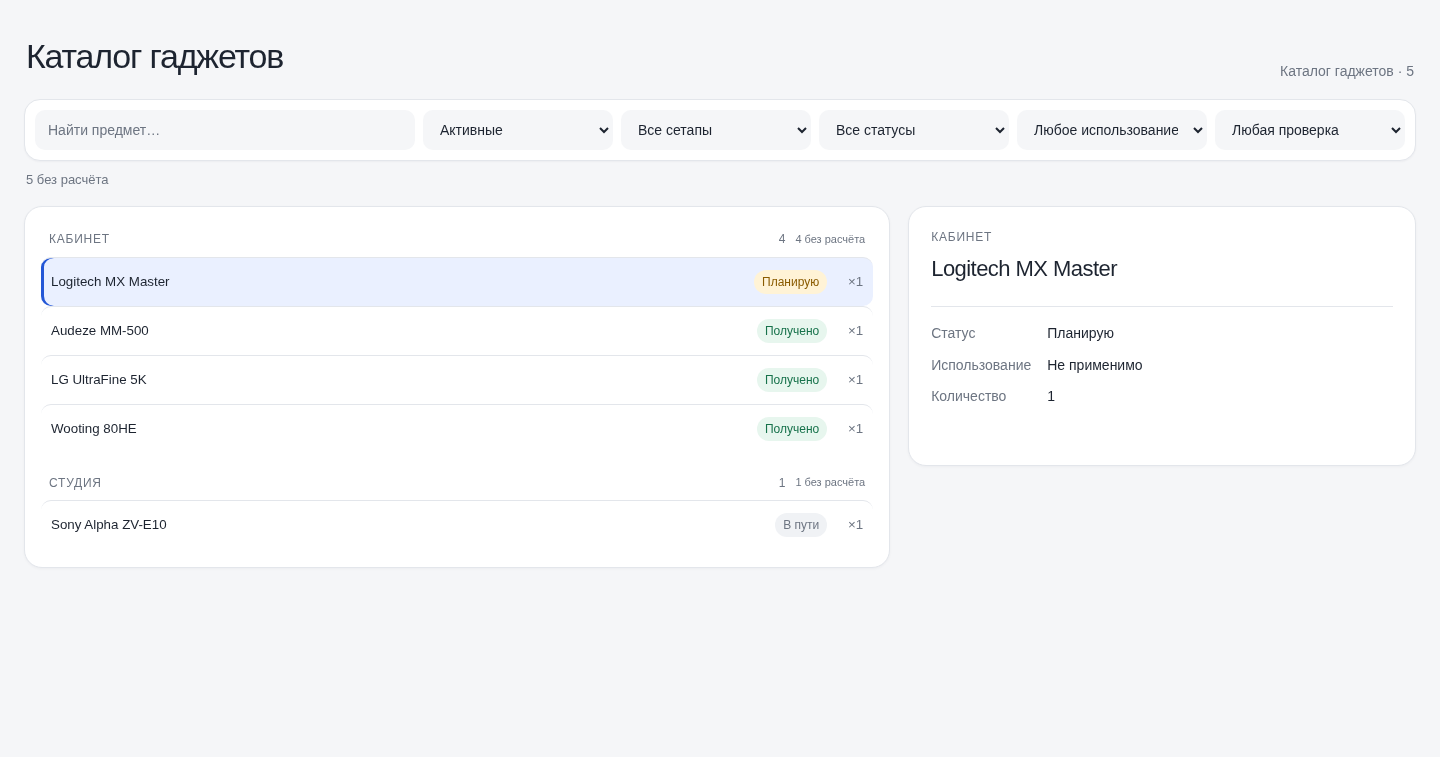The height and width of the screenshot is (757, 1440).
Task: Select the Logitech MX Master row
Action: (x=457, y=282)
